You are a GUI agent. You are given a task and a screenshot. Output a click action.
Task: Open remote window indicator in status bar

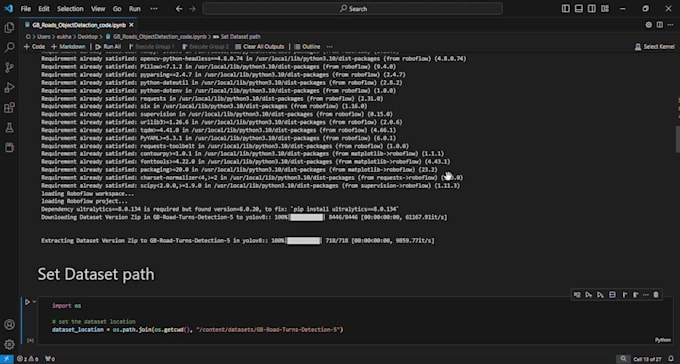[x=7, y=359]
